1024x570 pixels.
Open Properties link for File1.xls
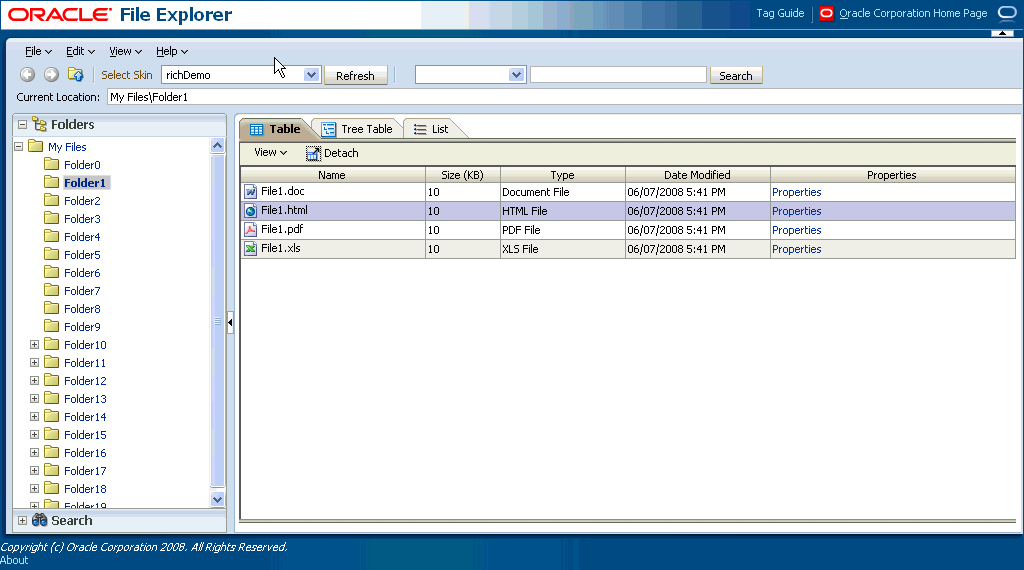point(797,249)
